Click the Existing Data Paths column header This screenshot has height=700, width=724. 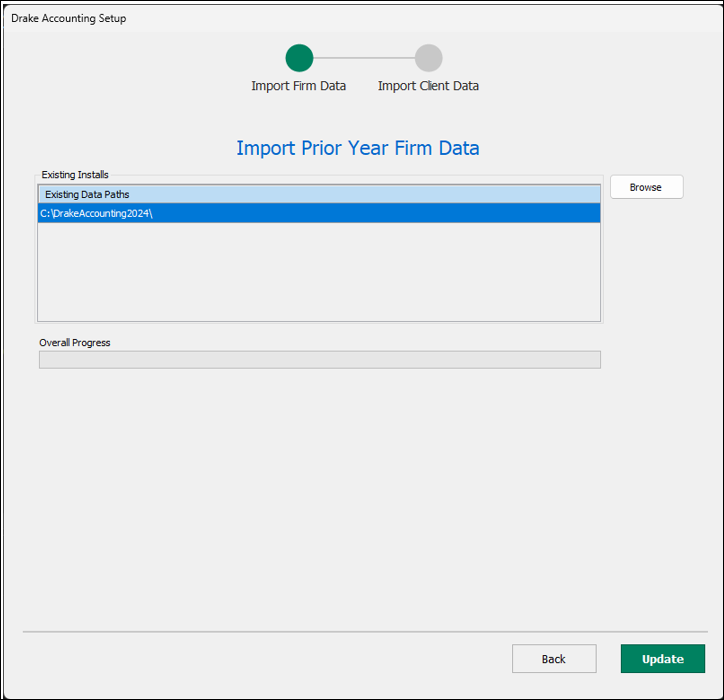[319, 194]
